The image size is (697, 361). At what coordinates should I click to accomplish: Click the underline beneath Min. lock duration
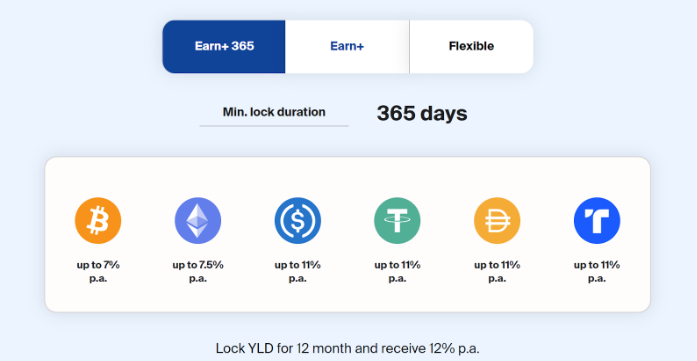point(274,126)
